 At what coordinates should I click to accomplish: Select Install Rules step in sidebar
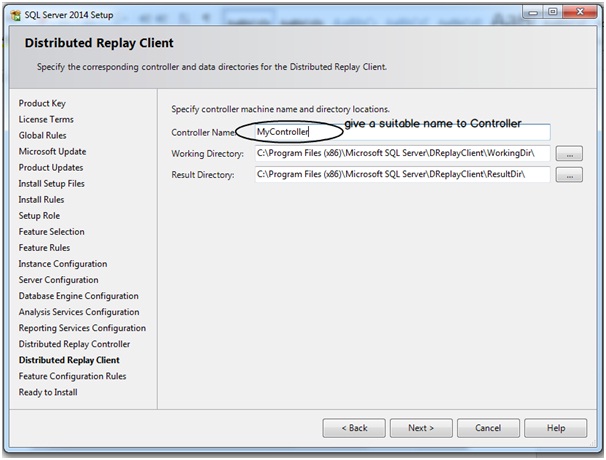[x=41, y=200]
